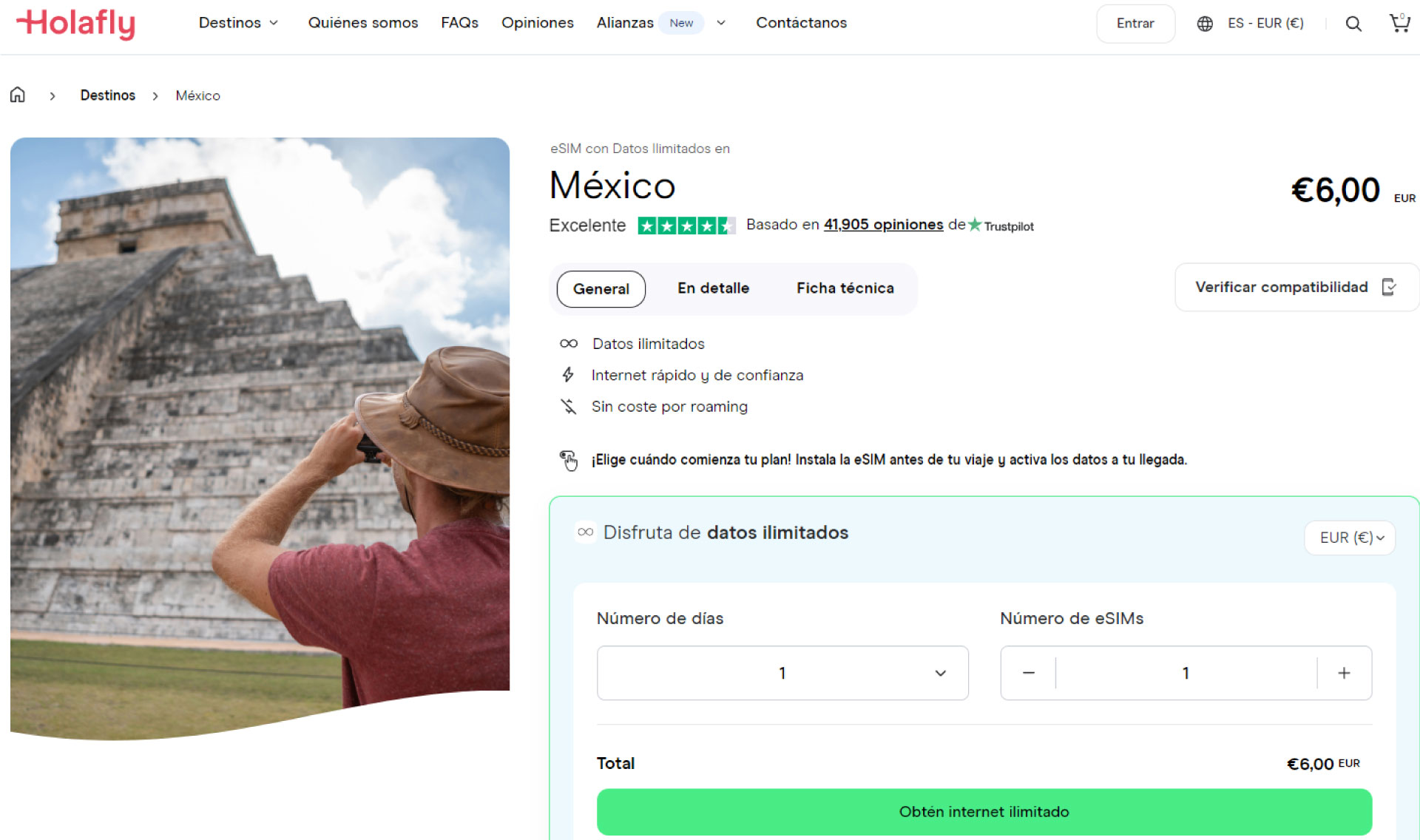The width and height of the screenshot is (1420, 840).
Task: Click the phone icon on Verificar compatibilidad
Action: pyautogui.click(x=1390, y=287)
